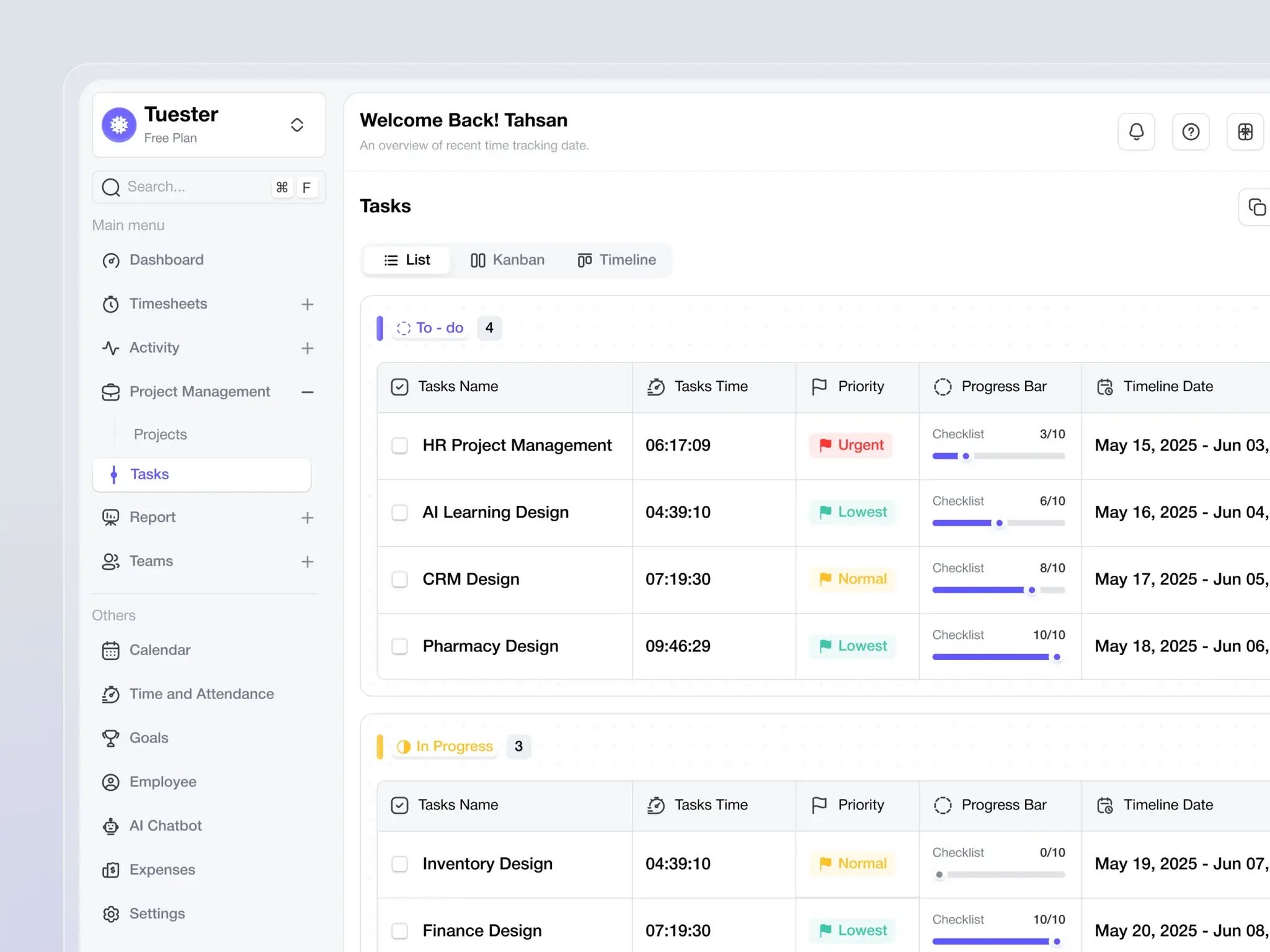
Task: Click the Expenses icon in sidebar
Action: tap(110, 870)
